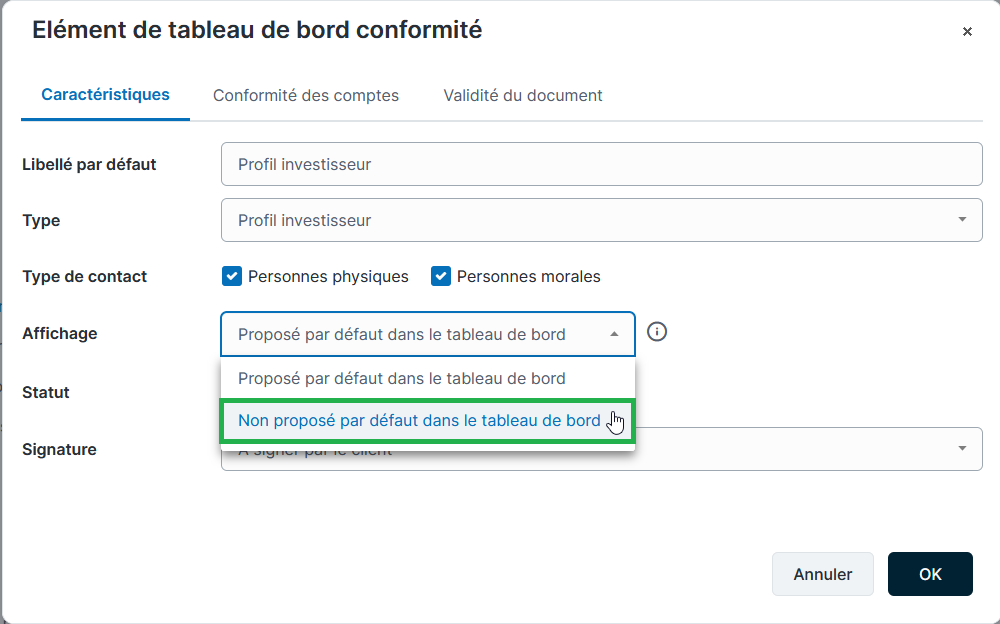The image size is (1000, 624).
Task: Switch to the Caractéristiques tab
Action: pos(105,95)
